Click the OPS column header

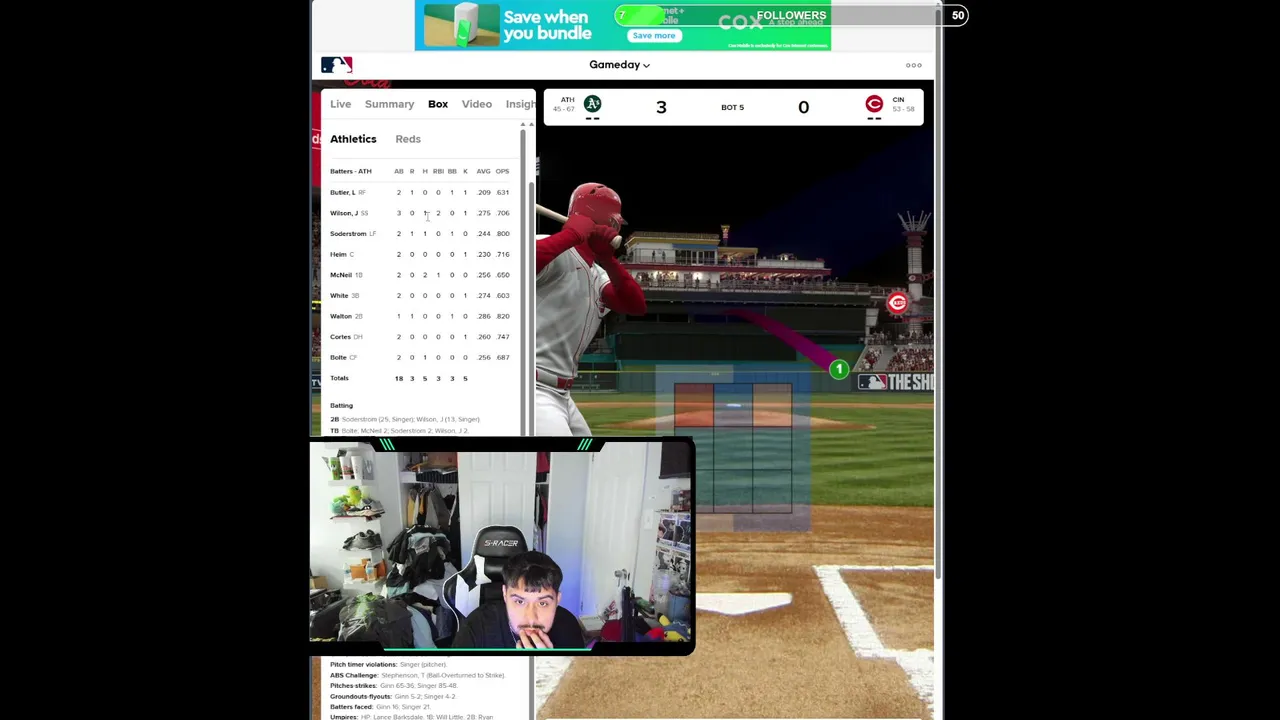(x=502, y=171)
